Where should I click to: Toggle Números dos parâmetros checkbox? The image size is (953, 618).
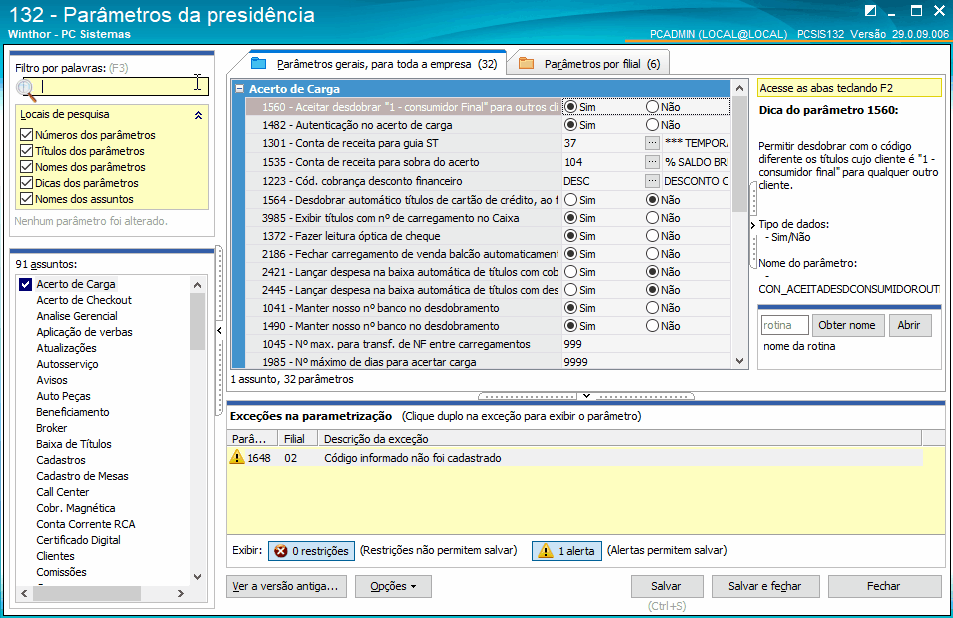tap(26, 135)
